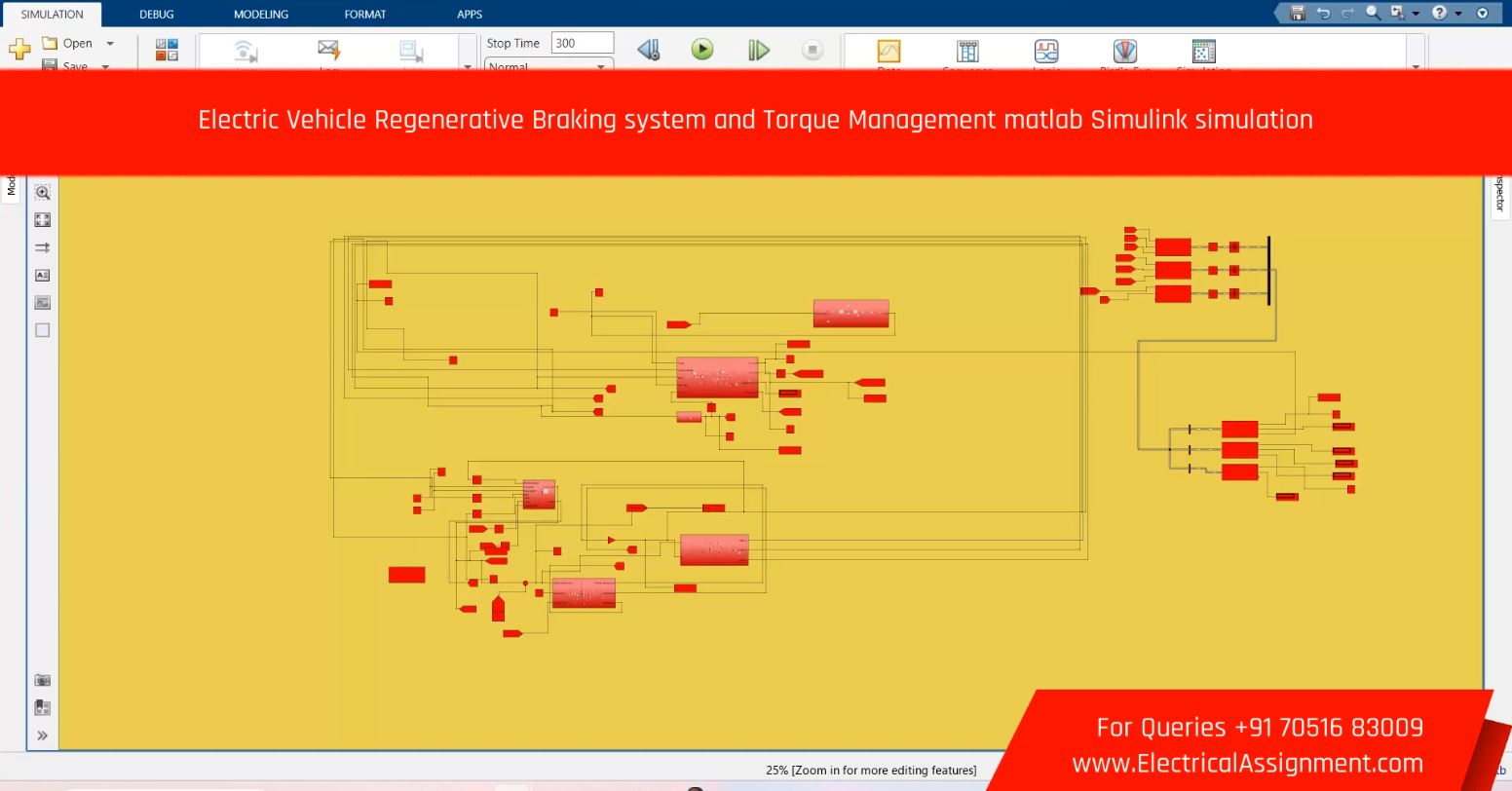1512x791 pixels.
Task: Switch to the MODELING tab
Action: click(260, 15)
